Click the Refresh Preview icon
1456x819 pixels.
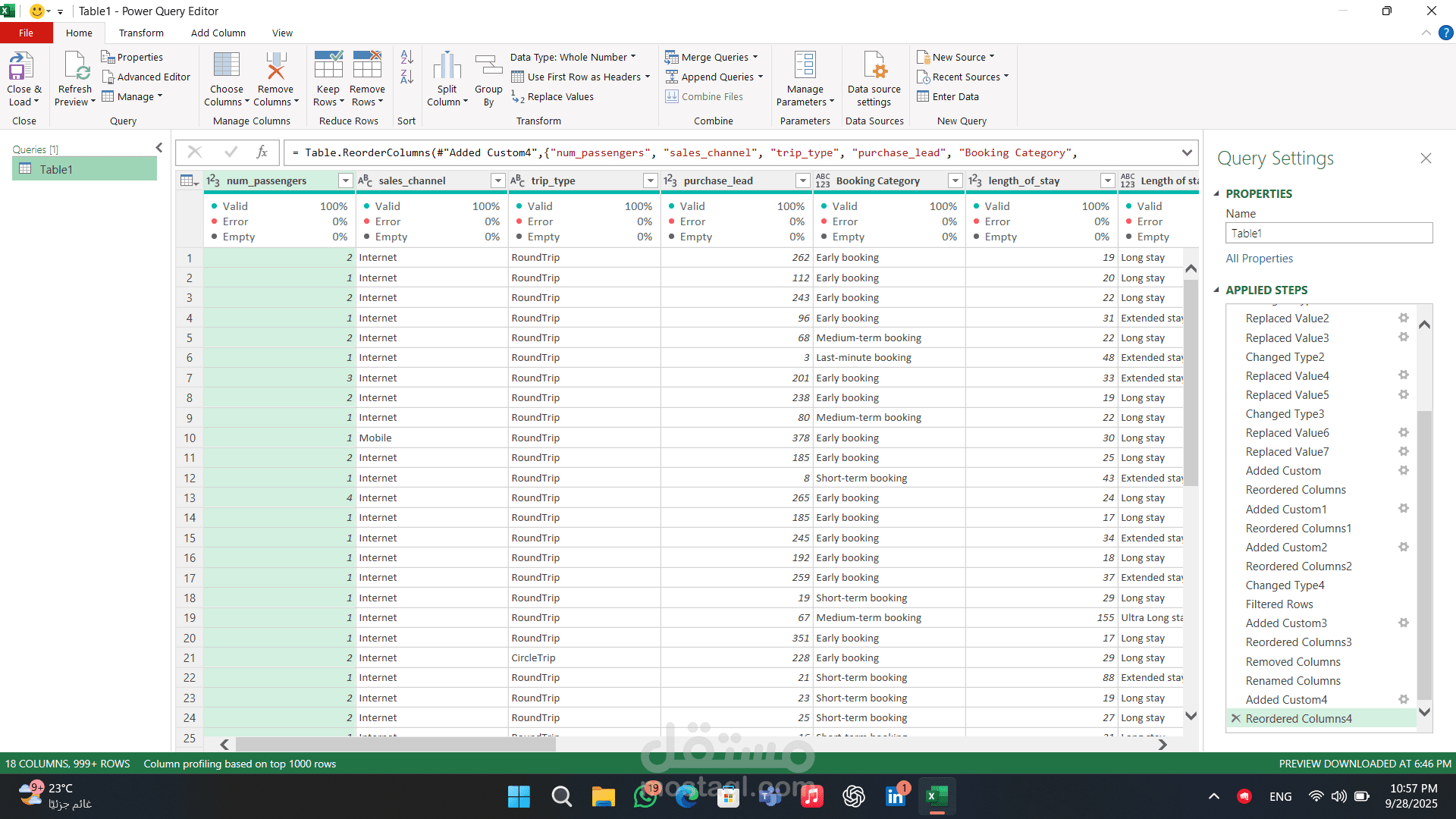coord(75,66)
